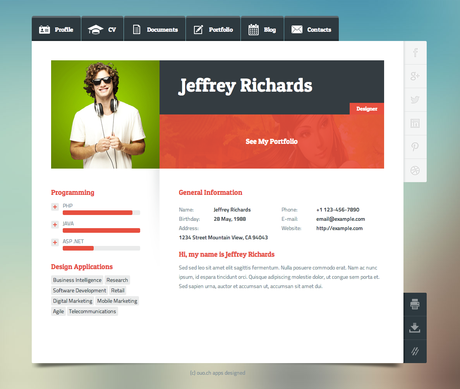460x389 pixels.
Task: Click the General Information heading
Action: [210, 192]
